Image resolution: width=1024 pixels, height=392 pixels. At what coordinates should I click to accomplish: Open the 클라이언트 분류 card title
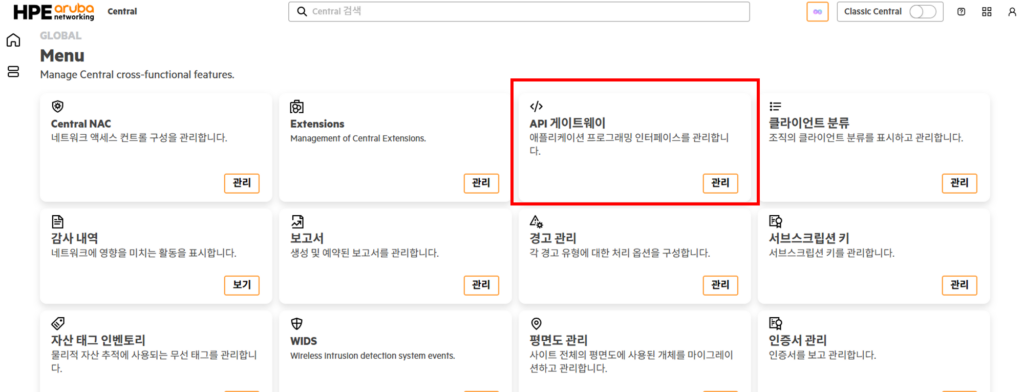point(809,123)
